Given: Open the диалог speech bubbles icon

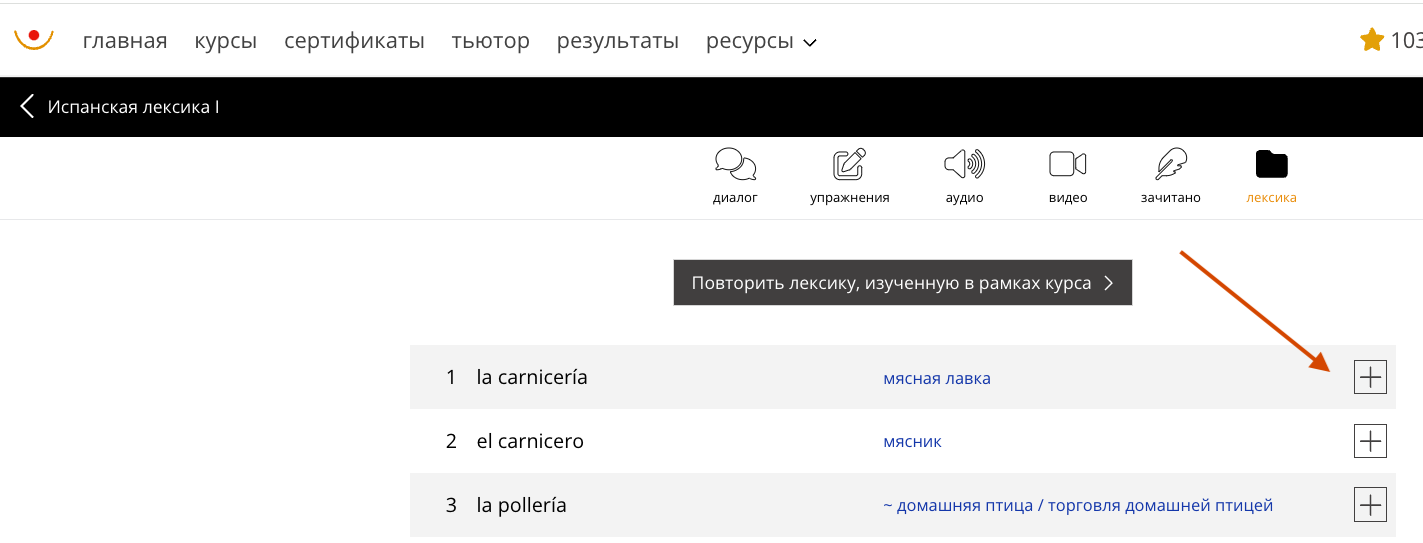Looking at the screenshot, I should [735, 164].
